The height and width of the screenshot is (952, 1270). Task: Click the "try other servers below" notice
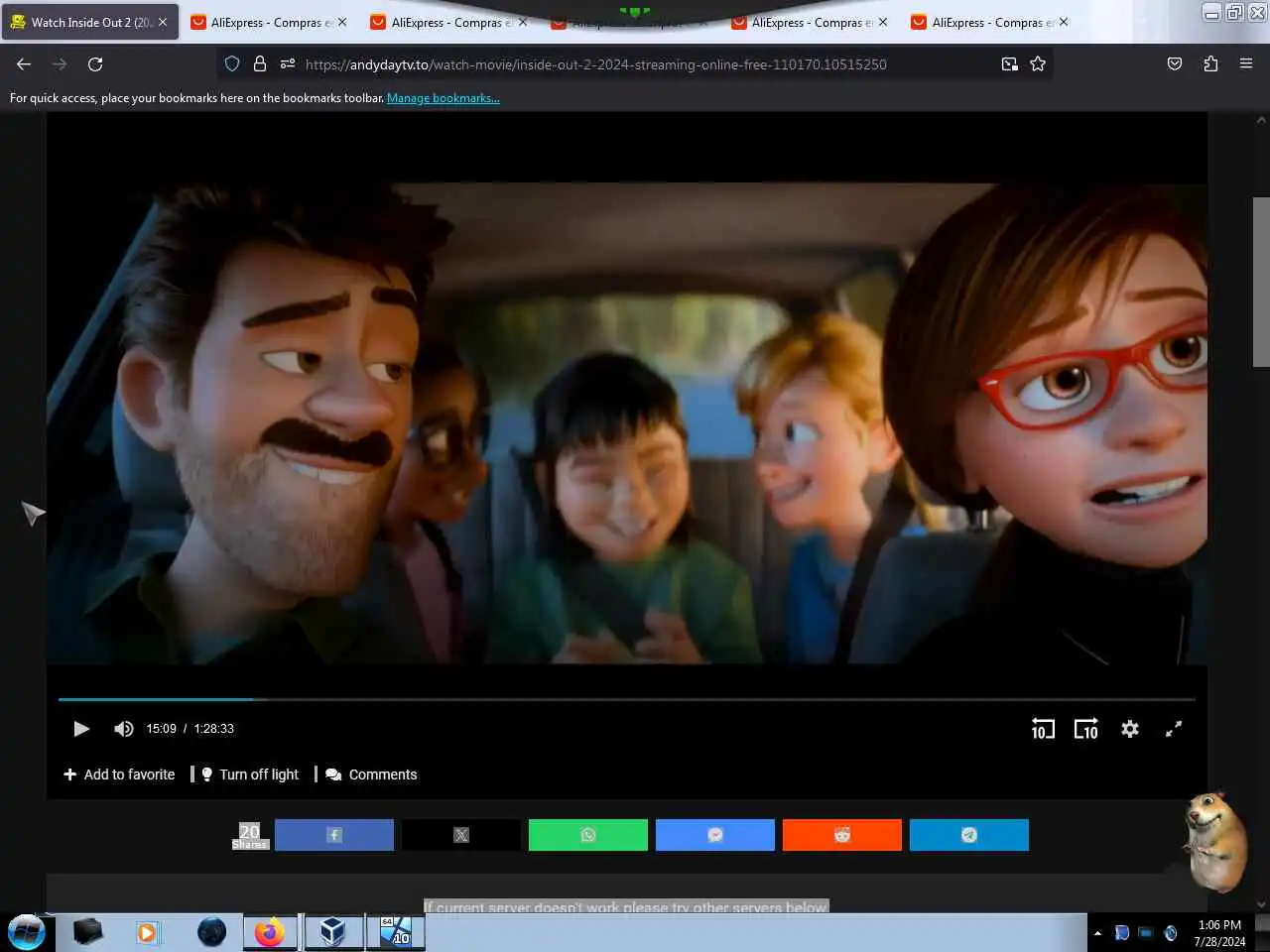tap(626, 906)
